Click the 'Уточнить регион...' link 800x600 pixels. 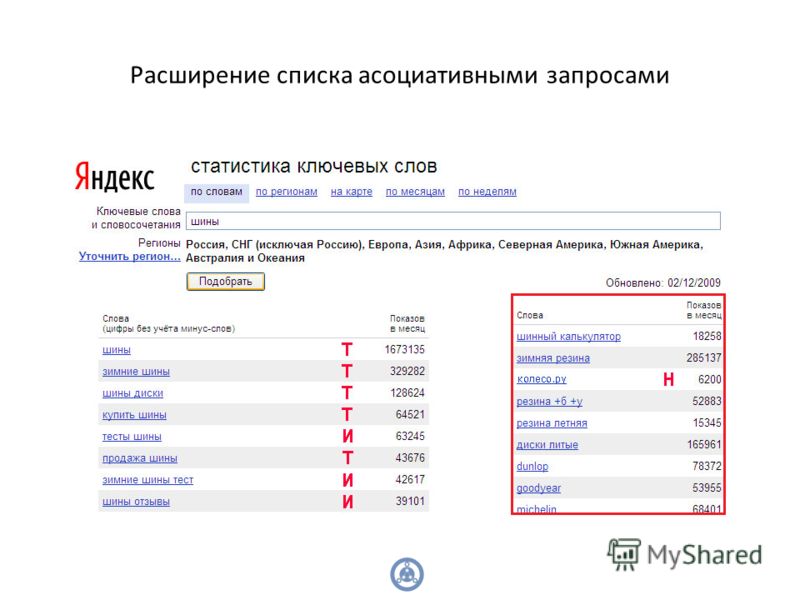(130, 256)
